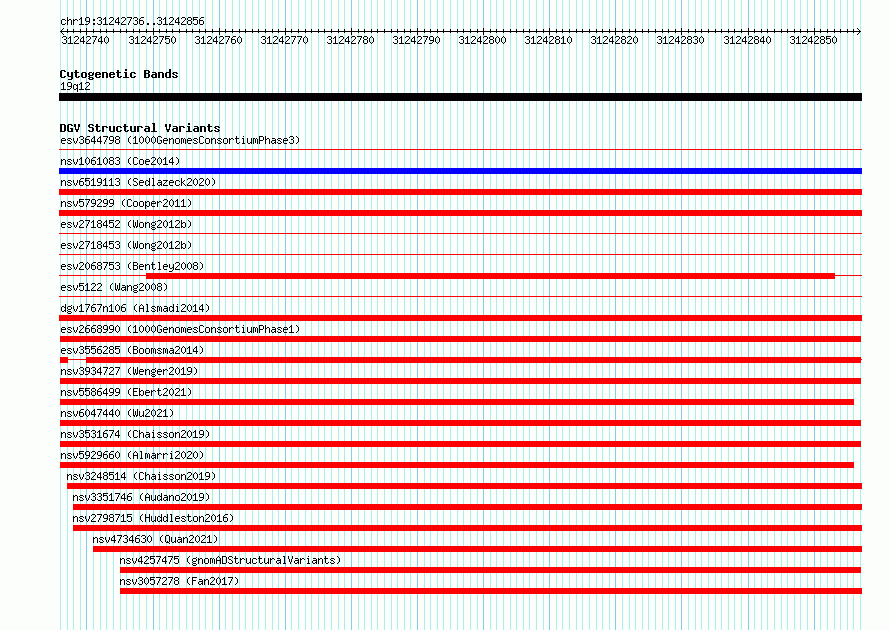The image size is (890, 630).
Task: Open esv2668990 (1000GenomesConsortiumPhase1) label
Action: click(180, 329)
